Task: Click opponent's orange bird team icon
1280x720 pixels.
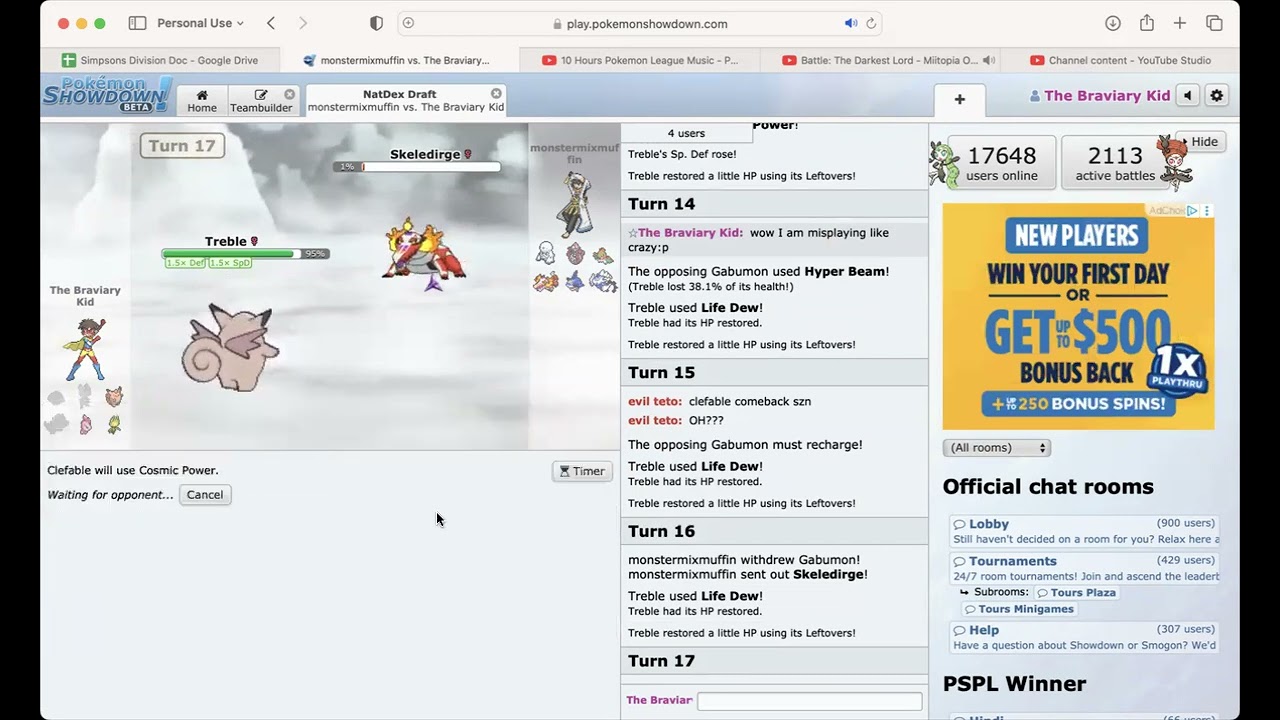Action: click(x=603, y=255)
